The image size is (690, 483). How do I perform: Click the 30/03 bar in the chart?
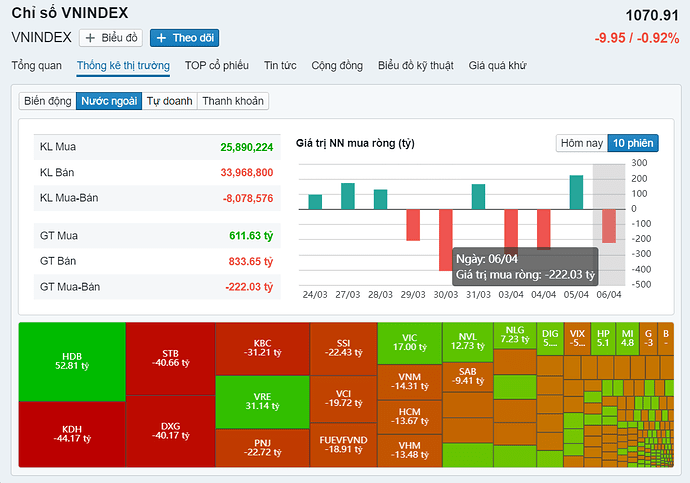click(x=446, y=240)
